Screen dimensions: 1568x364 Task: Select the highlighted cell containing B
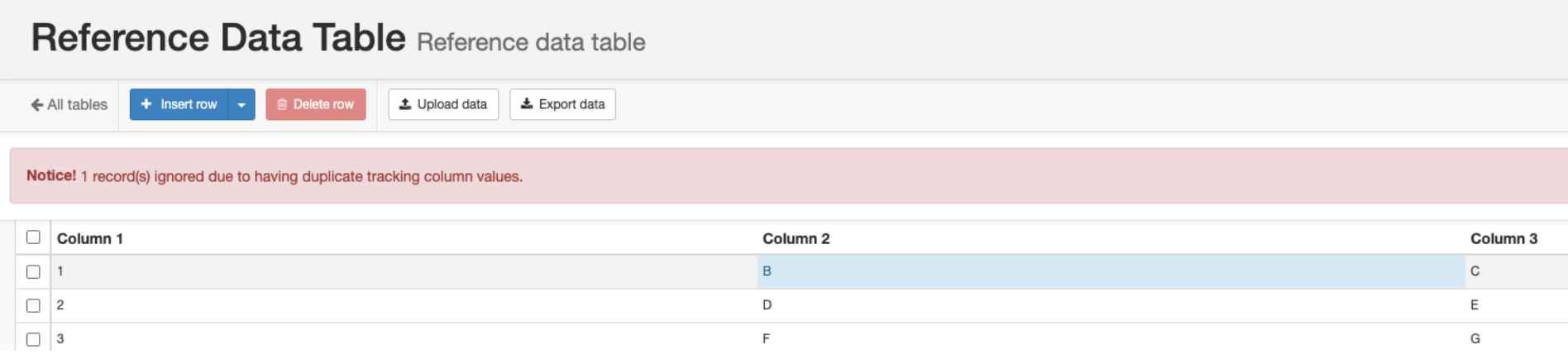(x=1110, y=271)
